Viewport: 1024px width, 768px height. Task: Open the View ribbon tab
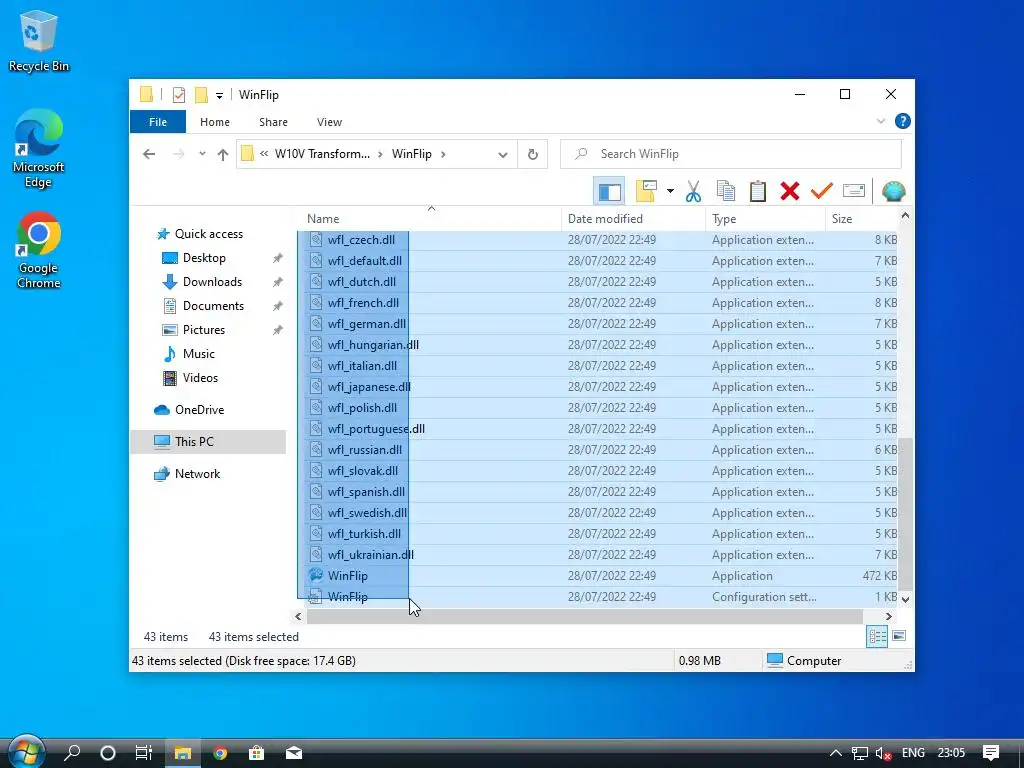[329, 122]
